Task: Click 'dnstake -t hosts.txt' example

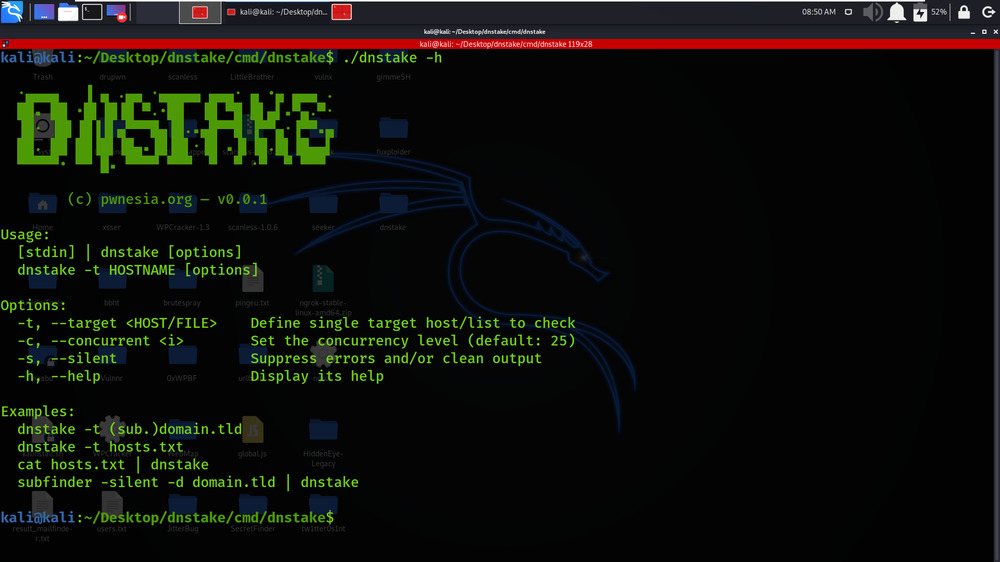Action: (100, 447)
